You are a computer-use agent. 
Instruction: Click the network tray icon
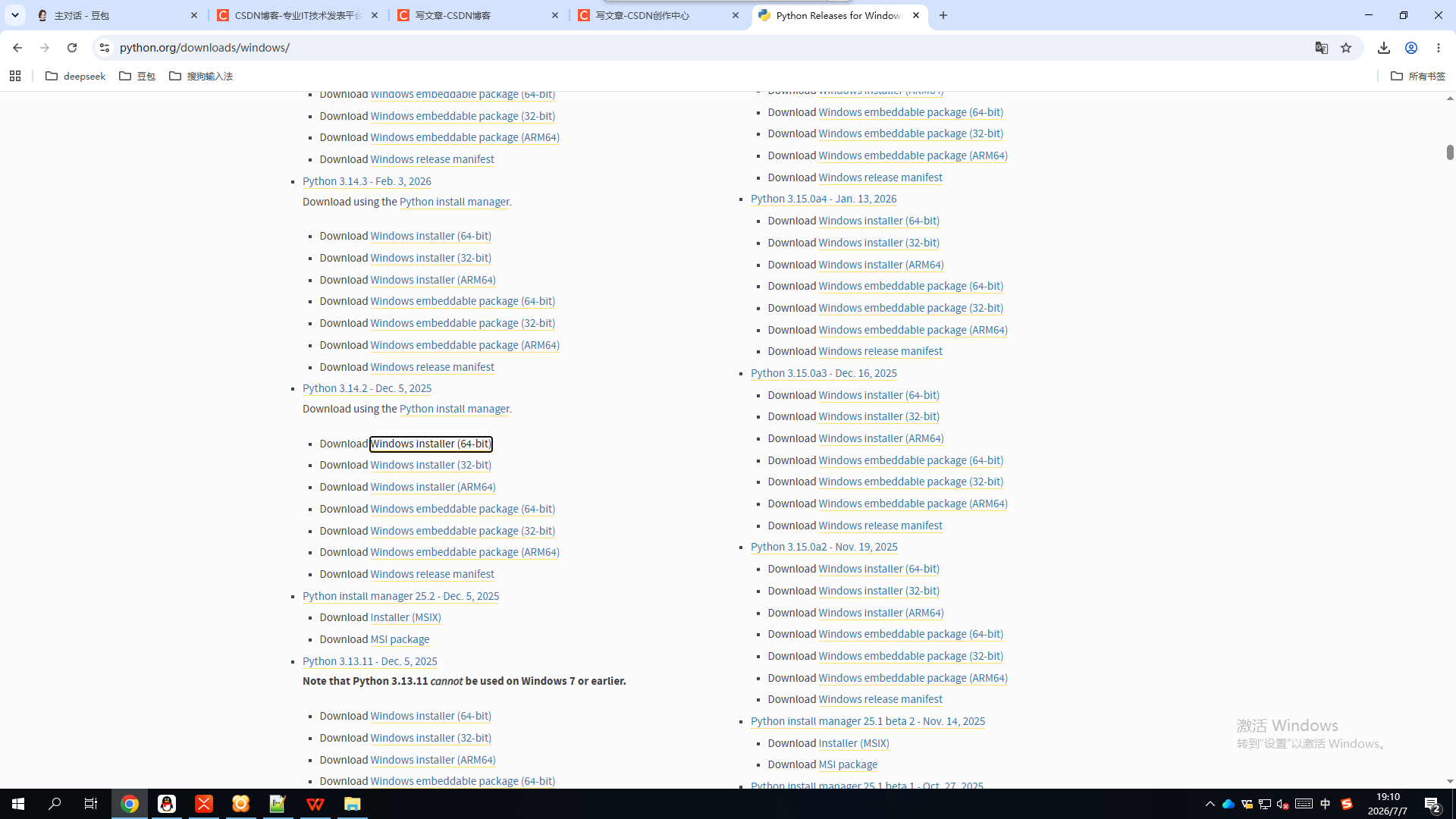tap(1265, 804)
